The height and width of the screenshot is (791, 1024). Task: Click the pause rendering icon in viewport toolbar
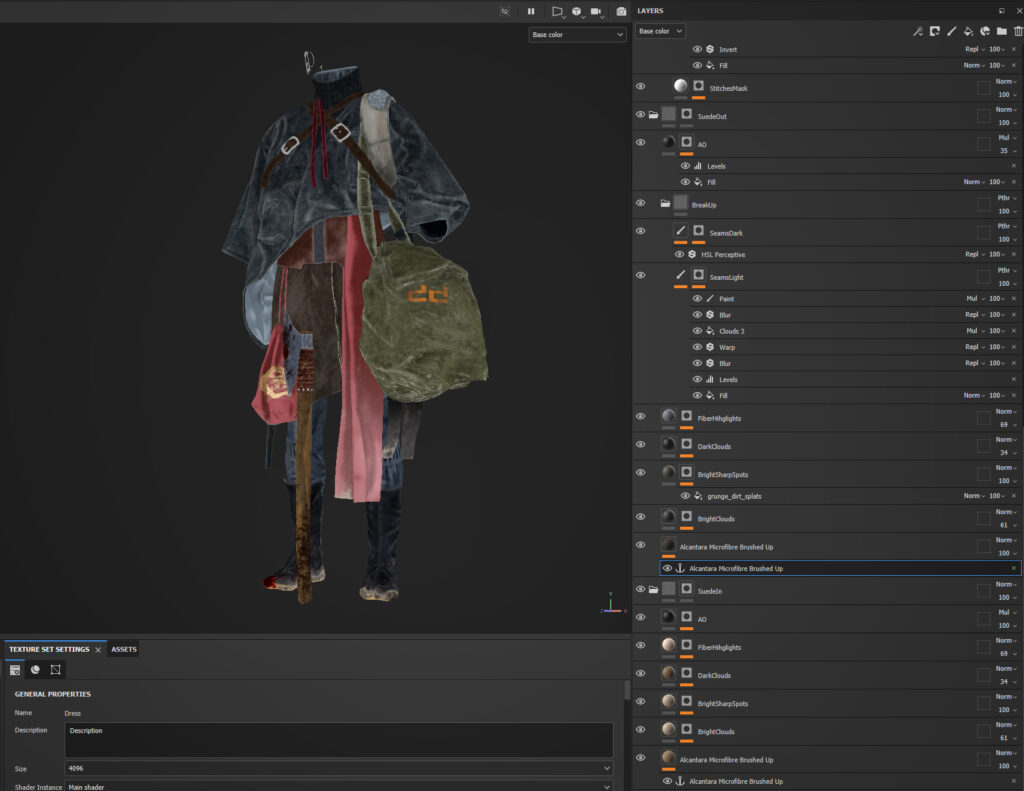click(x=531, y=11)
